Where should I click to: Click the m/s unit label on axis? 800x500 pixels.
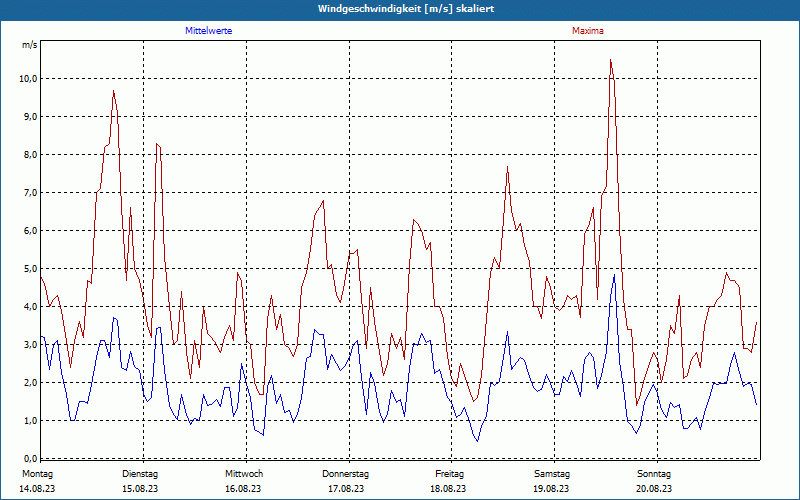[x=30, y=45]
